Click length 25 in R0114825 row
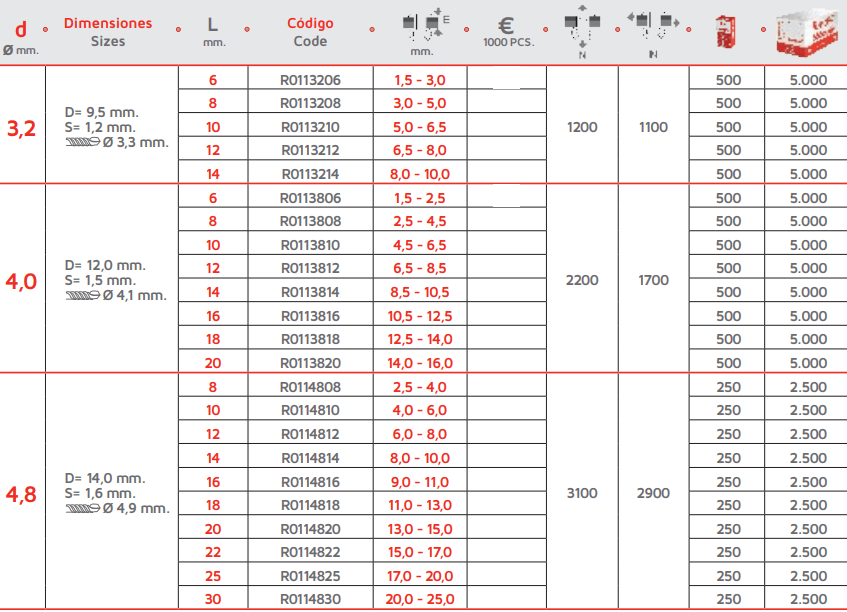Image resolution: width=847 pixels, height=612 pixels. click(213, 576)
